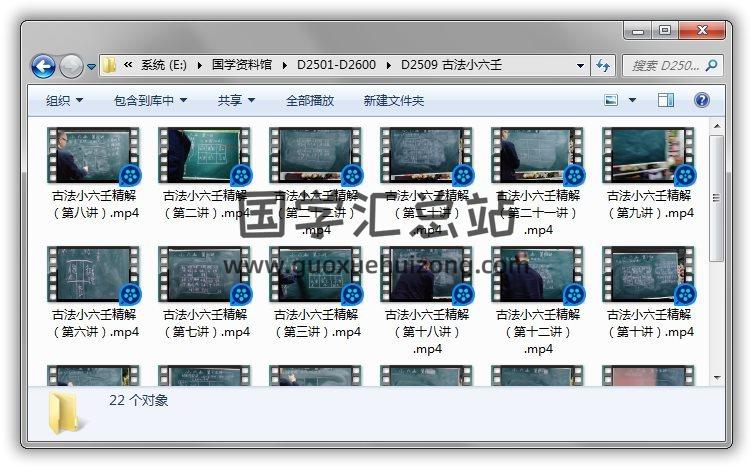This screenshot has height=469, width=753.
Task: Click the 22 个对象 status text
Action: (x=138, y=400)
